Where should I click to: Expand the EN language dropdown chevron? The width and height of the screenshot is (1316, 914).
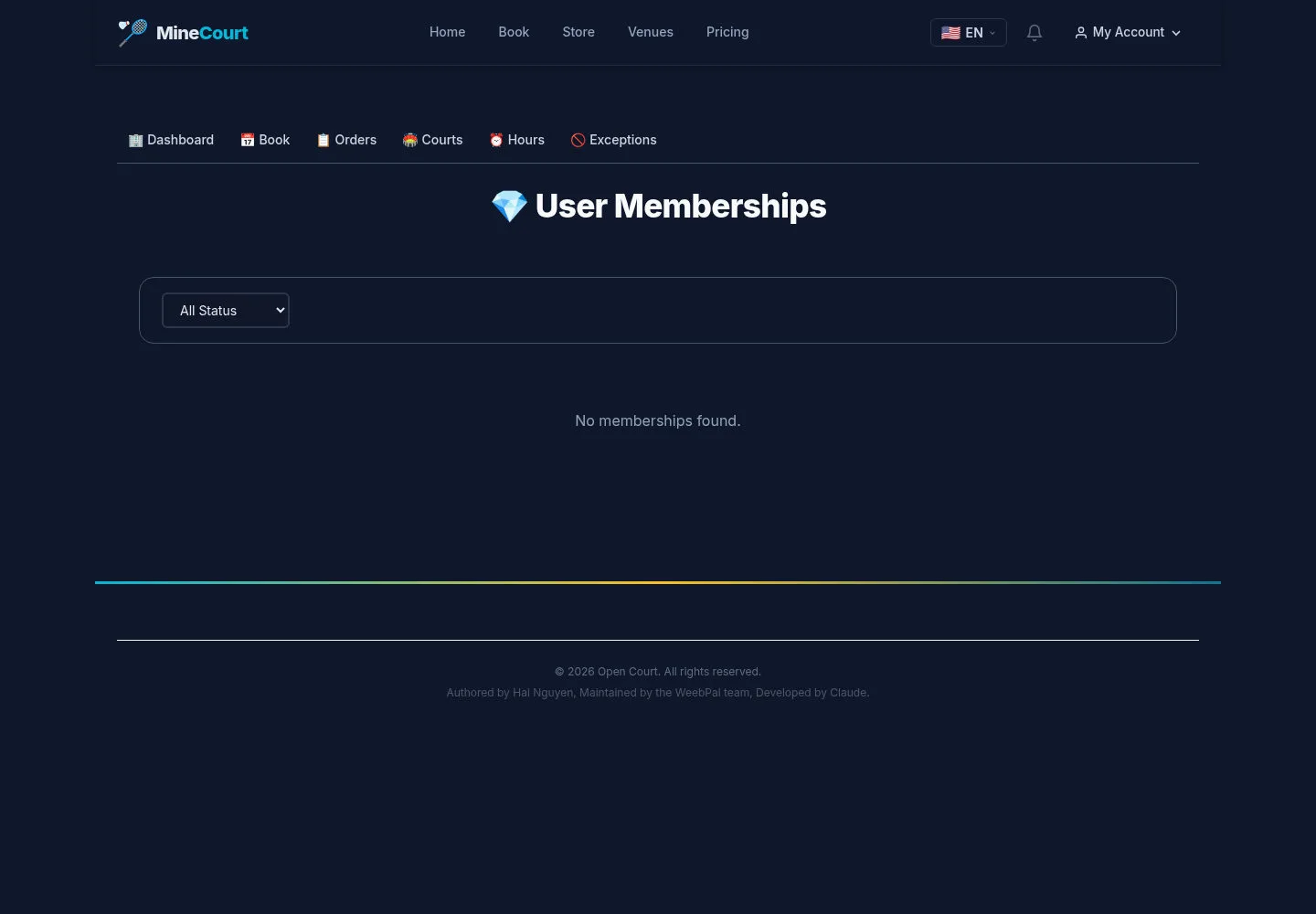(992, 33)
